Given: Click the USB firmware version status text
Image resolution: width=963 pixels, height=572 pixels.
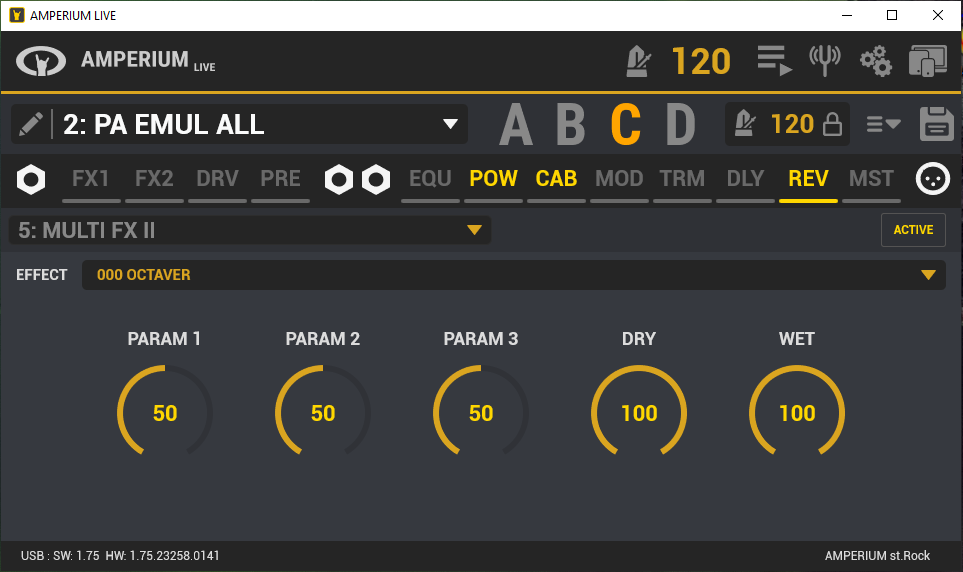Looking at the screenshot, I should [120, 556].
